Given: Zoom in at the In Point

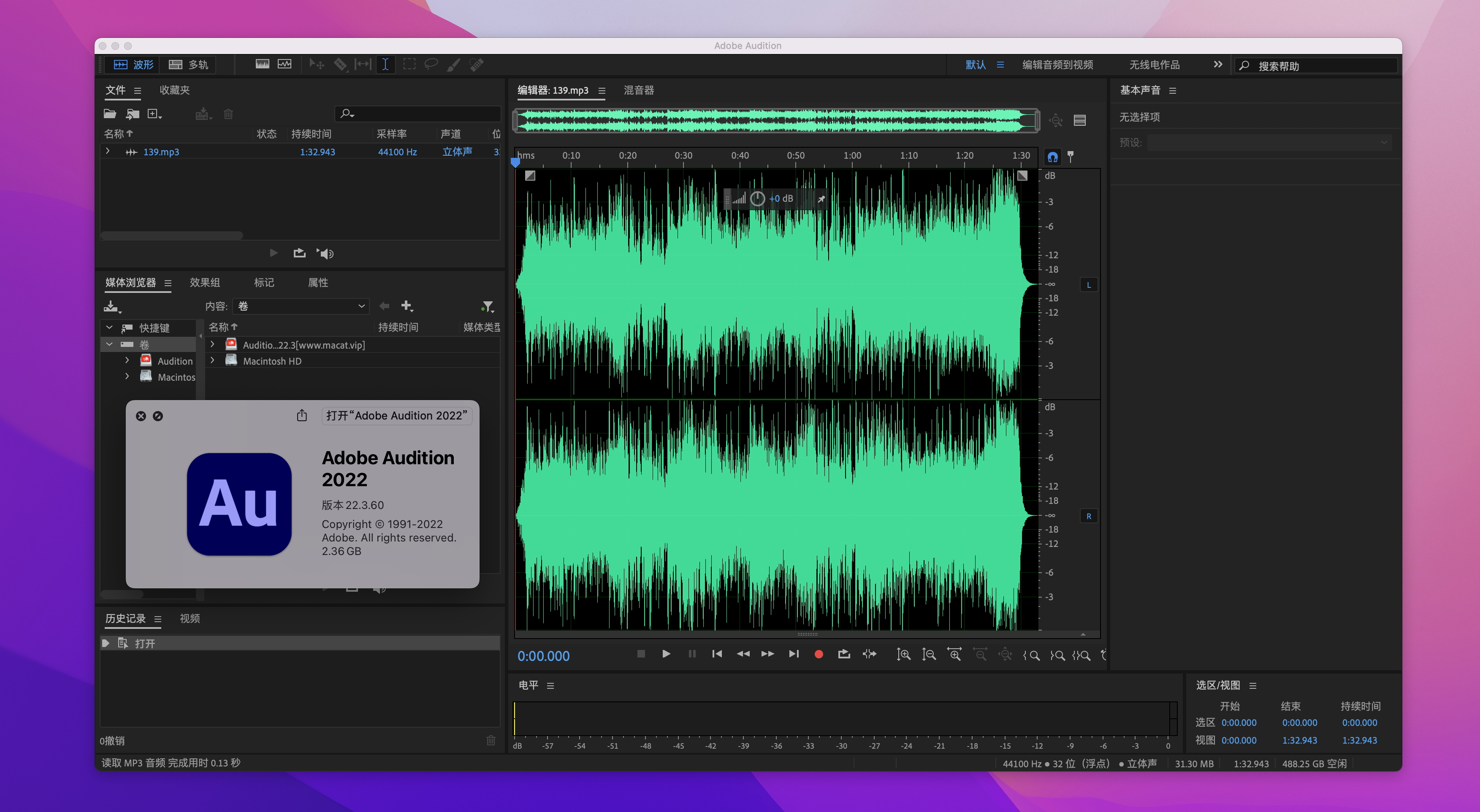Looking at the screenshot, I should [1031, 655].
